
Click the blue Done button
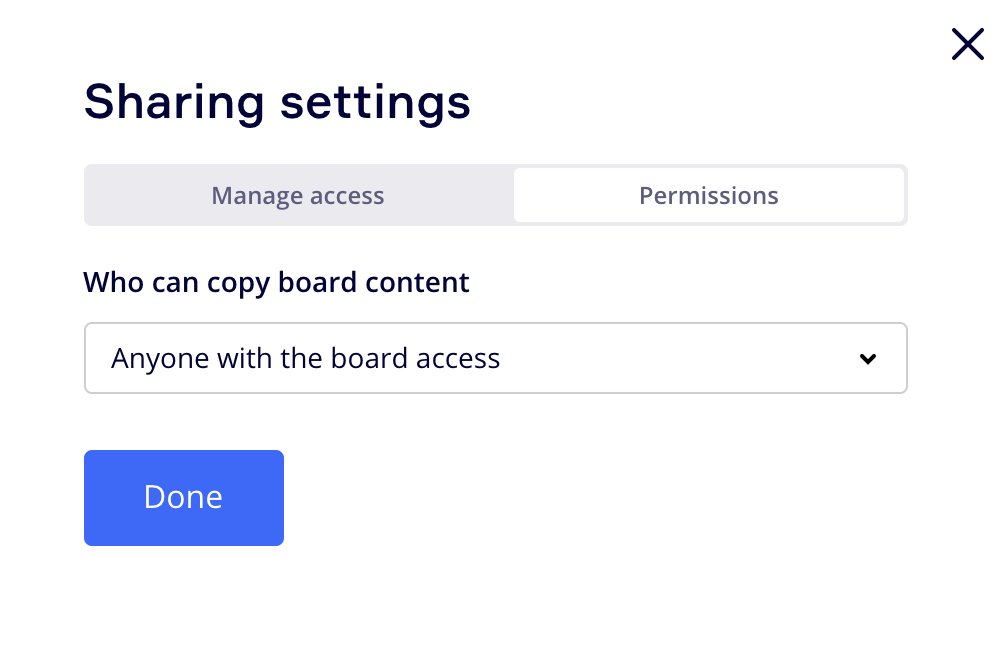[184, 498]
